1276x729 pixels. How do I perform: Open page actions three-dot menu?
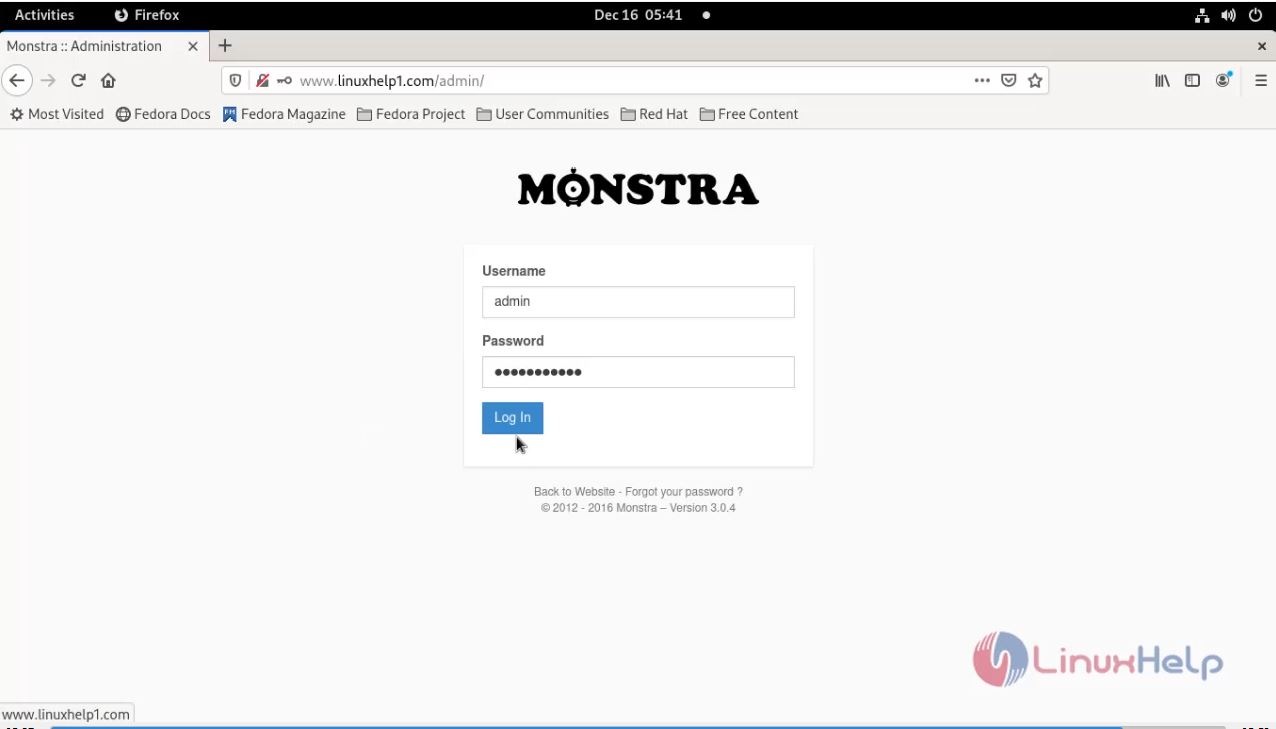982,81
